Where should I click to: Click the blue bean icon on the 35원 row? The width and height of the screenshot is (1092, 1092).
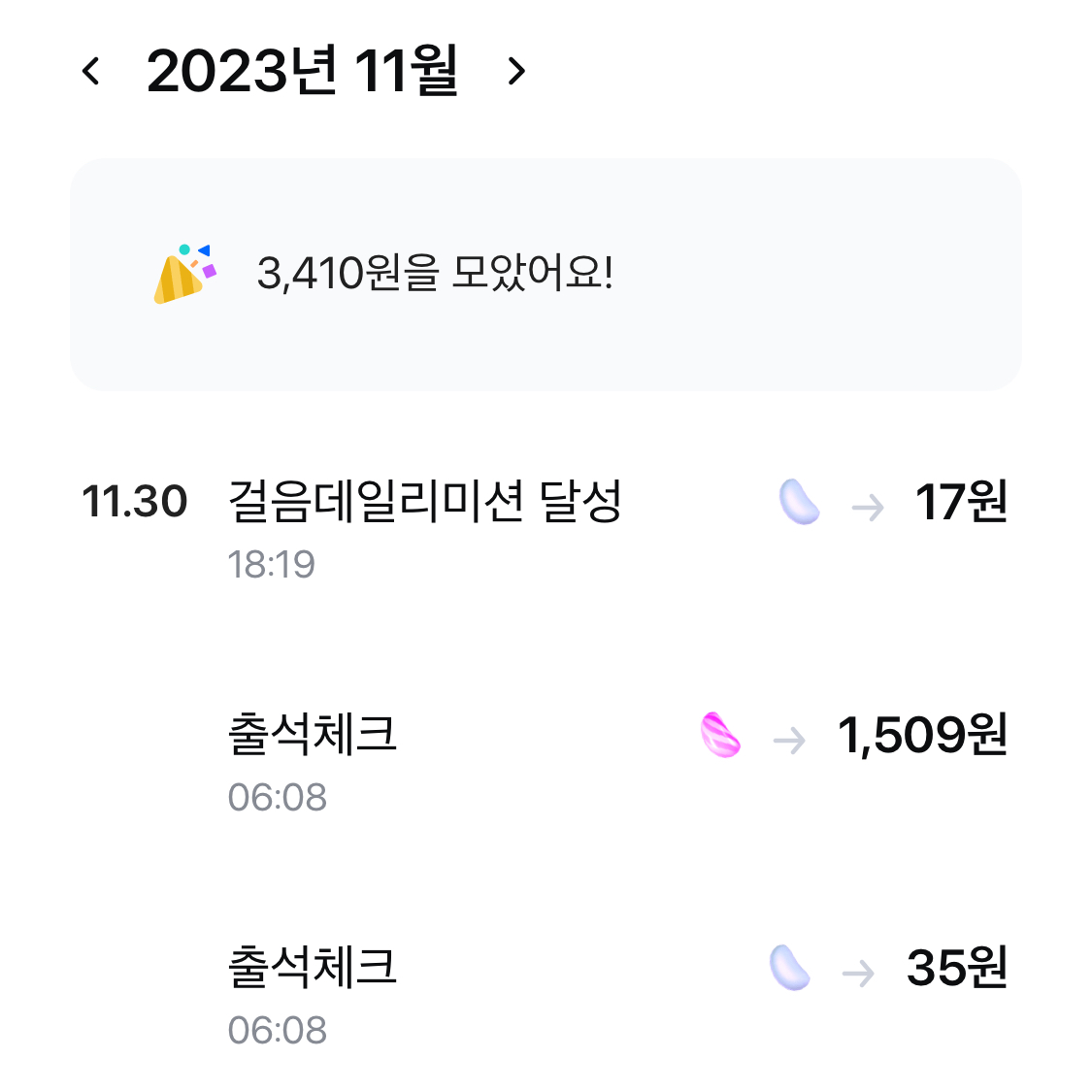pyautogui.click(x=790, y=967)
